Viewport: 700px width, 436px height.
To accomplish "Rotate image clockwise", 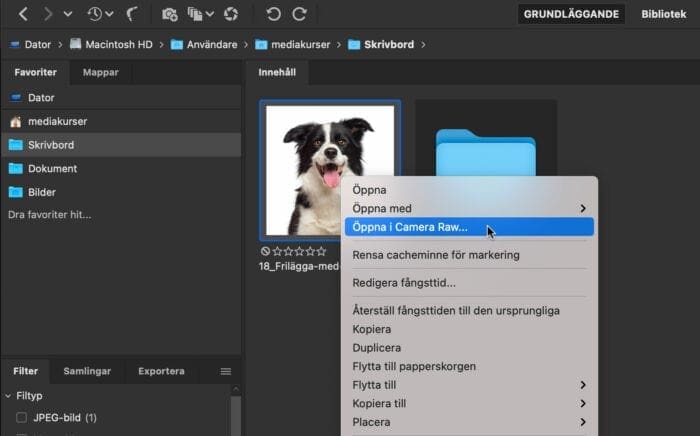I will click(x=300, y=14).
